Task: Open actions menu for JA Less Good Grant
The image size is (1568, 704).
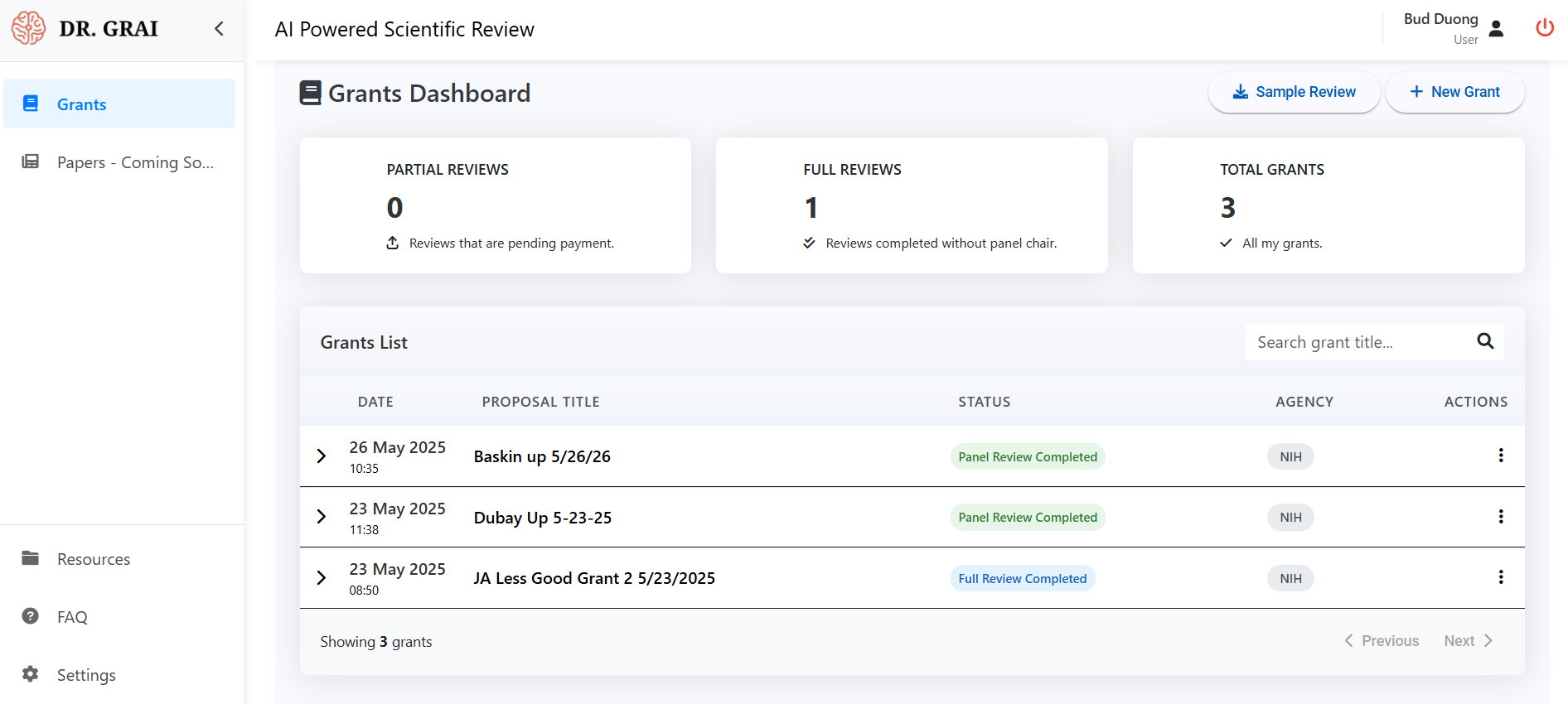Action: 1500,577
